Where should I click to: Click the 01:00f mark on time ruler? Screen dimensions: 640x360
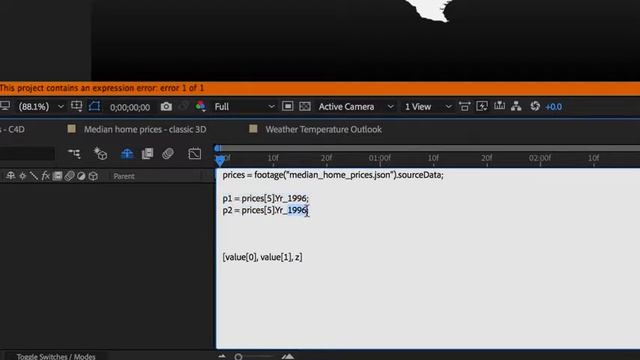point(380,158)
